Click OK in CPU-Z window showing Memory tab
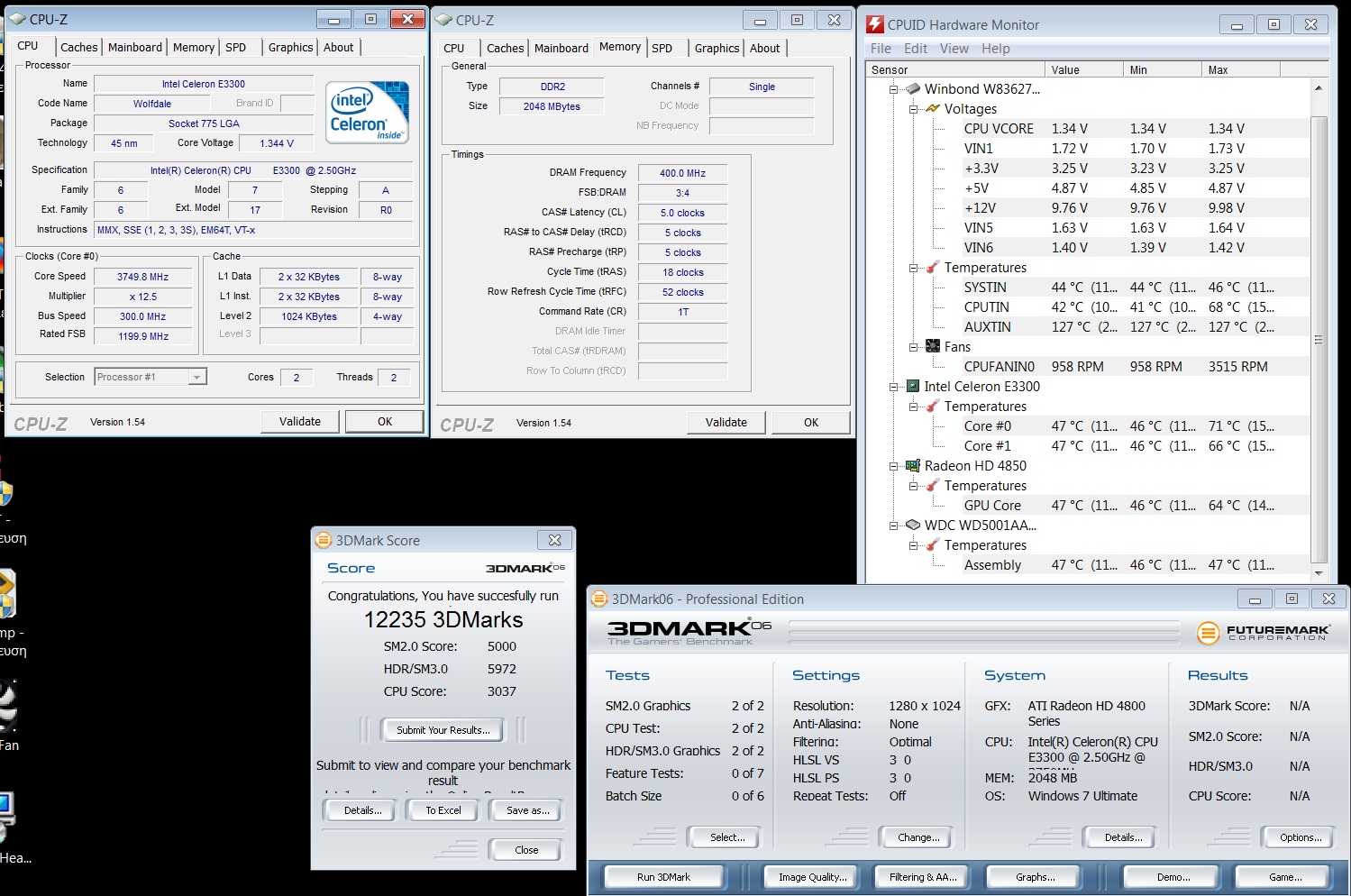This screenshot has height=896, width=1351. click(811, 422)
